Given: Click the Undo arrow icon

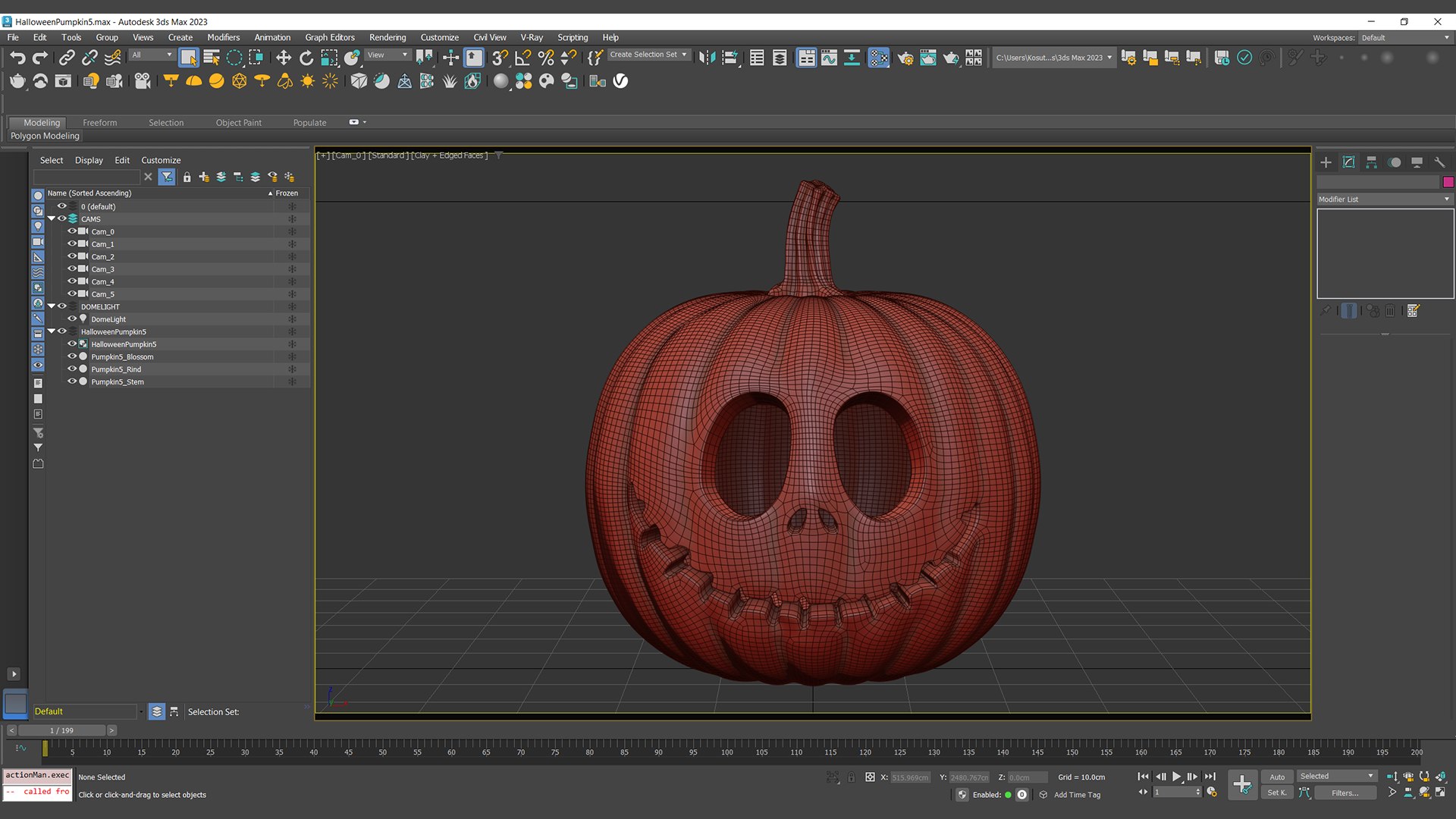Looking at the screenshot, I should point(17,58).
